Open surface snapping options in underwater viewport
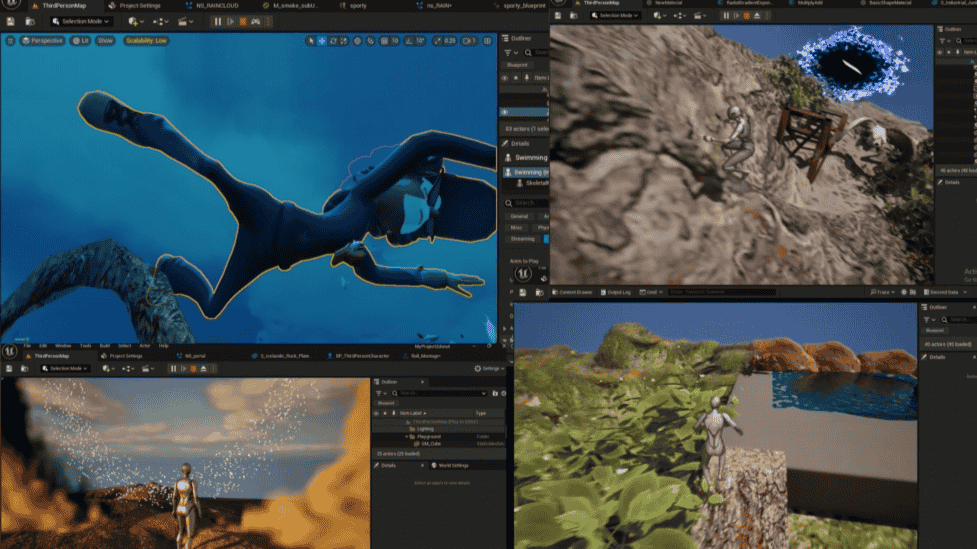 [x=371, y=41]
